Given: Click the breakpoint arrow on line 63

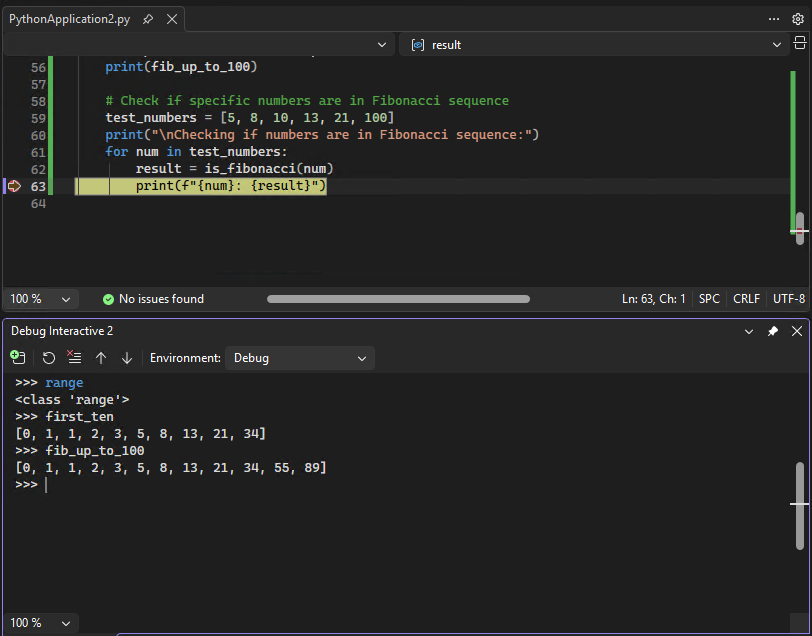Looking at the screenshot, I should [x=14, y=186].
